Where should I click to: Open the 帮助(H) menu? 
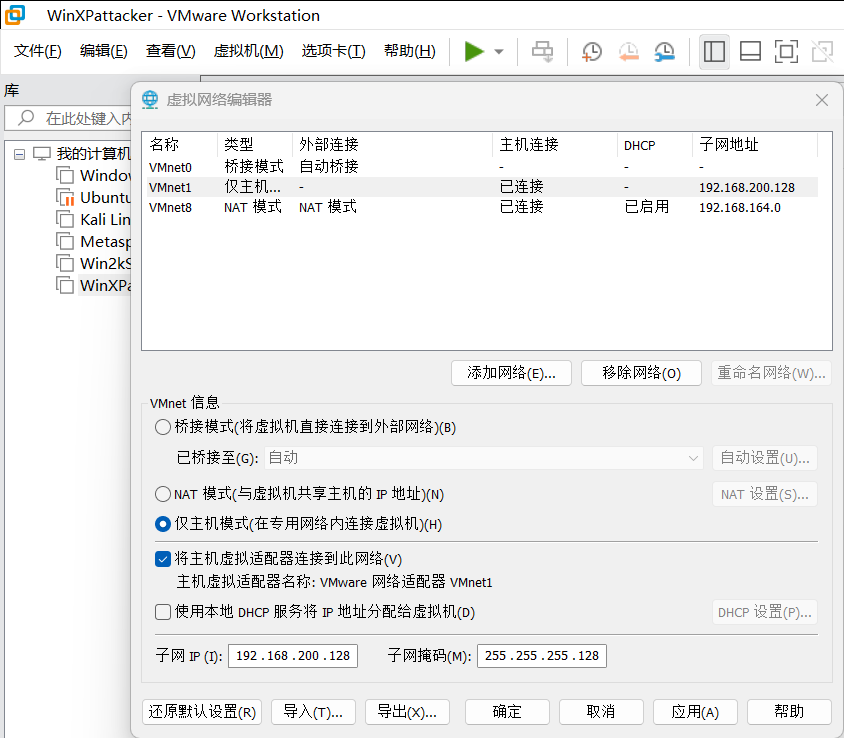coord(410,51)
